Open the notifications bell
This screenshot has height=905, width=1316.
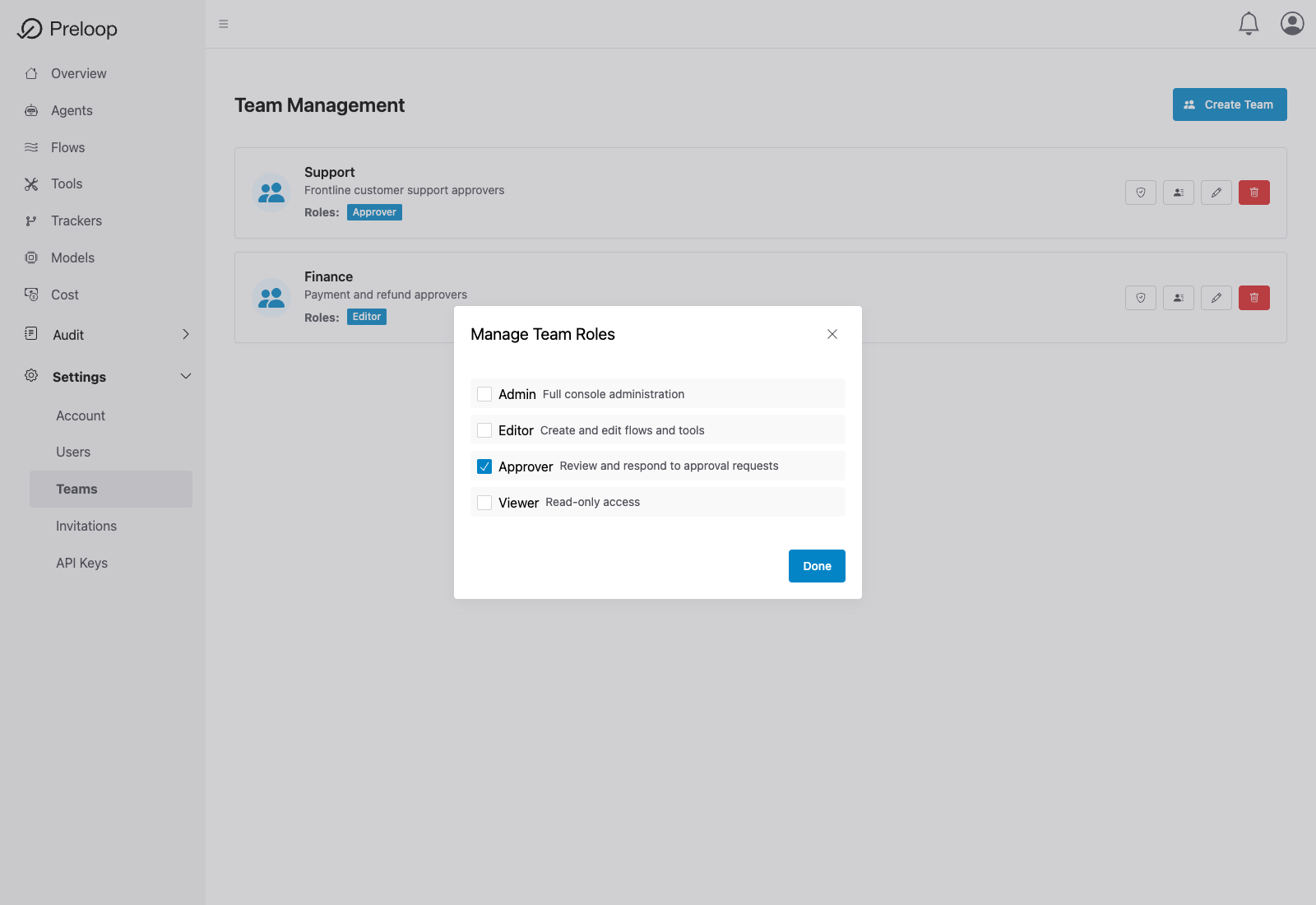pyautogui.click(x=1249, y=24)
